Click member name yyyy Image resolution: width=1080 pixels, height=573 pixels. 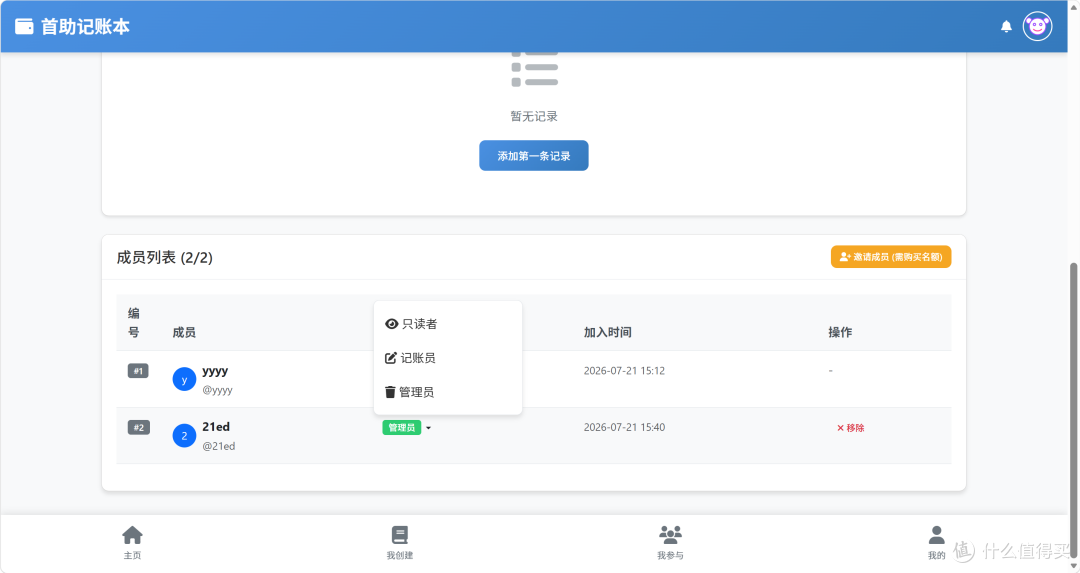(x=215, y=371)
